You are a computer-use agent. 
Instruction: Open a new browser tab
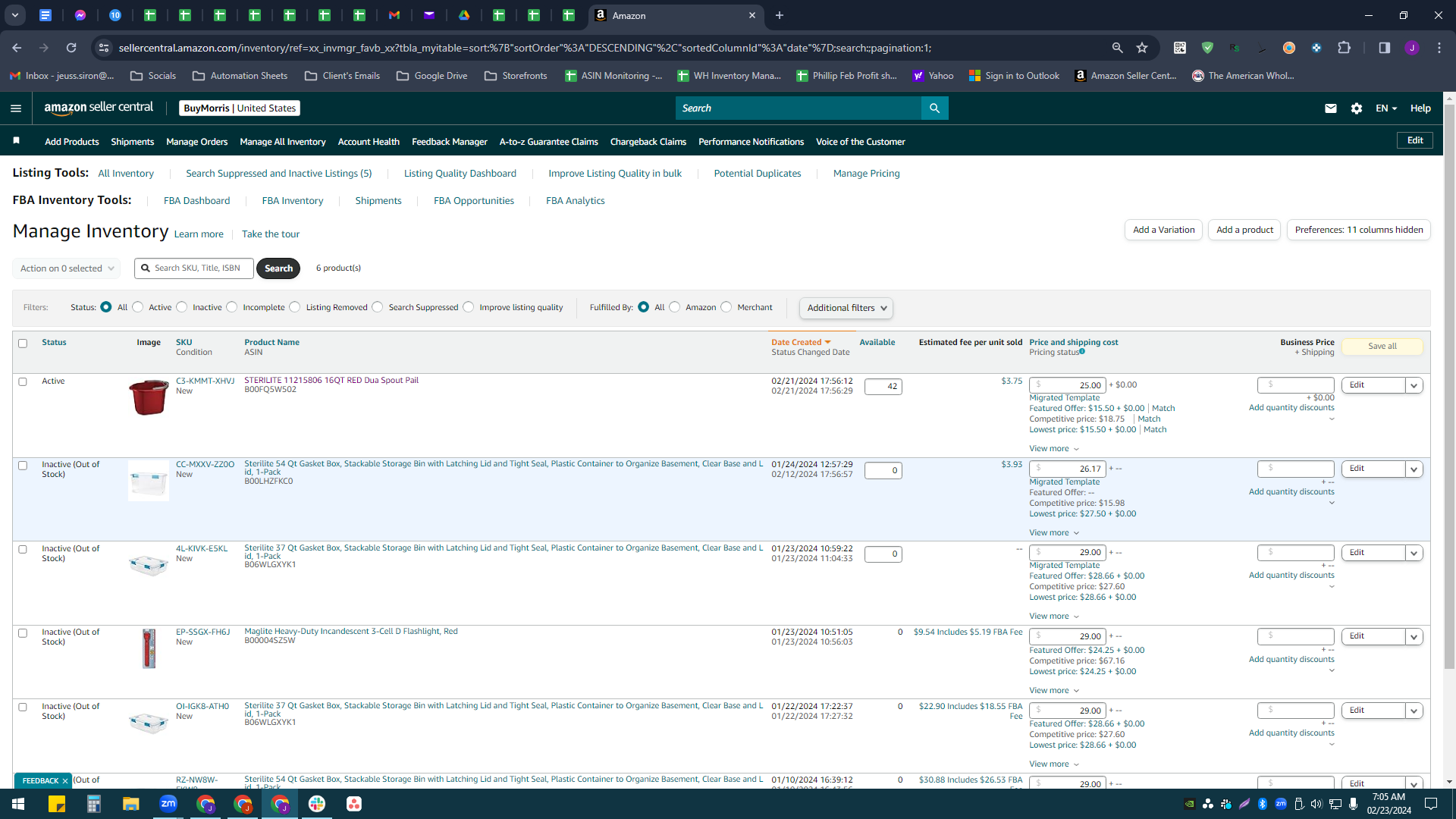point(779,15)
